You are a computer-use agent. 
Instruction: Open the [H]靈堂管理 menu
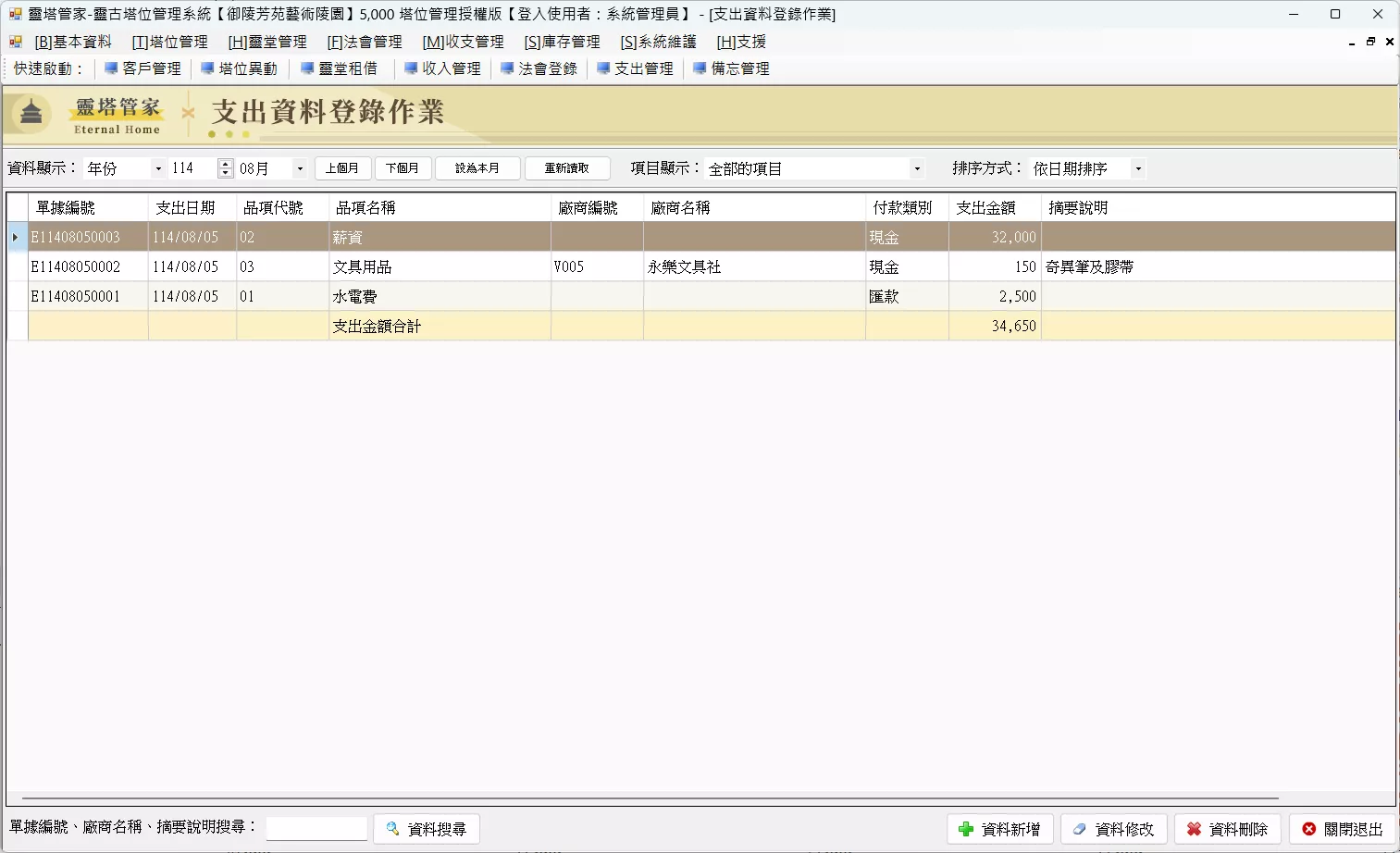click(x=267, y=42)
